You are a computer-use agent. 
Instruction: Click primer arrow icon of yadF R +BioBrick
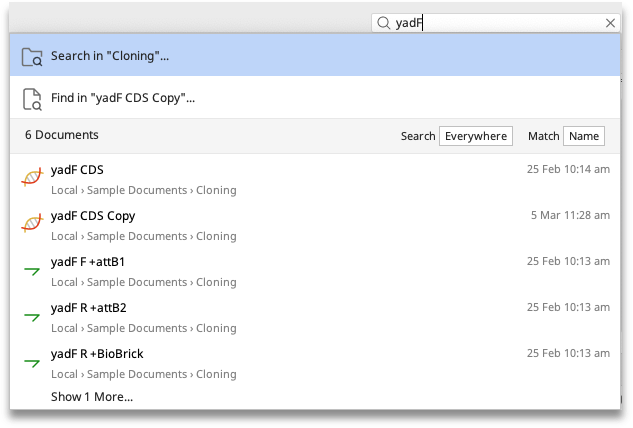coord(32,363)
